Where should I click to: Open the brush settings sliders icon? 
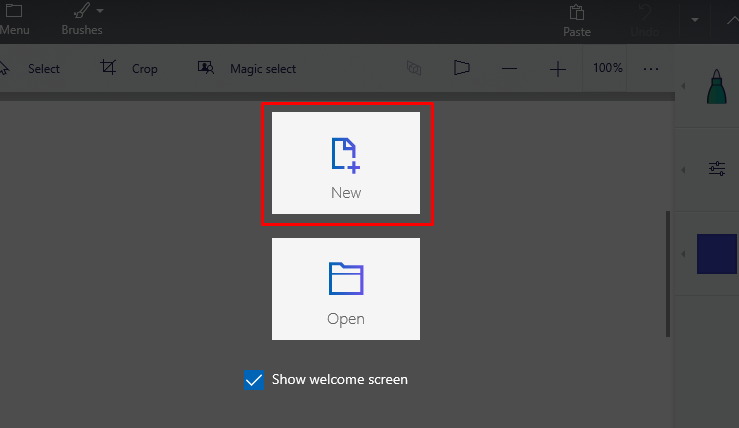[717, 168]
